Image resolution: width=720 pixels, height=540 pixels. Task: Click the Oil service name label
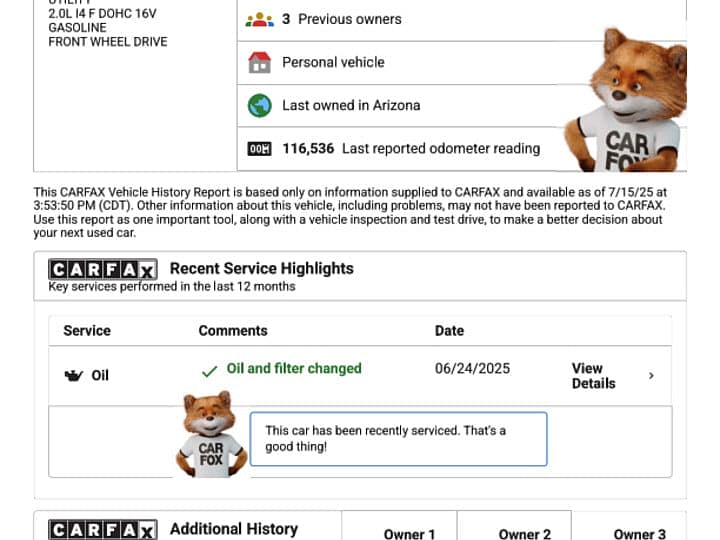[100, 376]
